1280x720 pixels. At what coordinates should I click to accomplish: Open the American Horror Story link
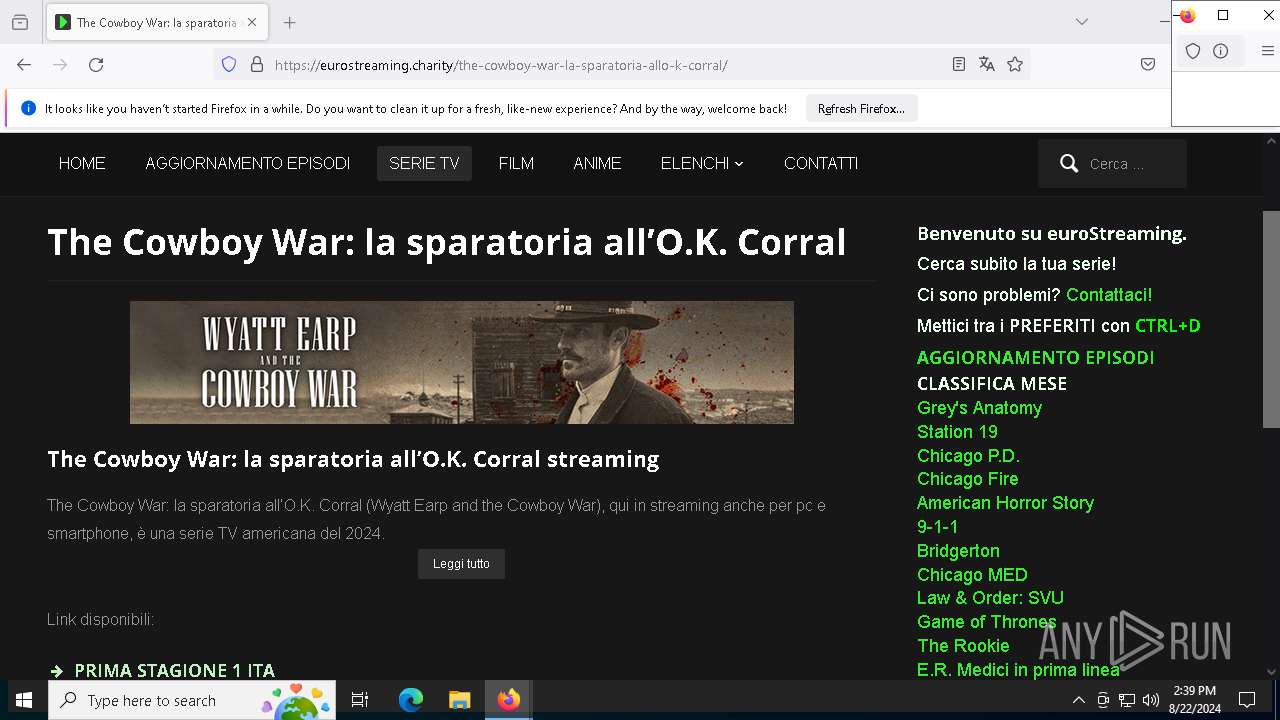(x=1005, y=503)
